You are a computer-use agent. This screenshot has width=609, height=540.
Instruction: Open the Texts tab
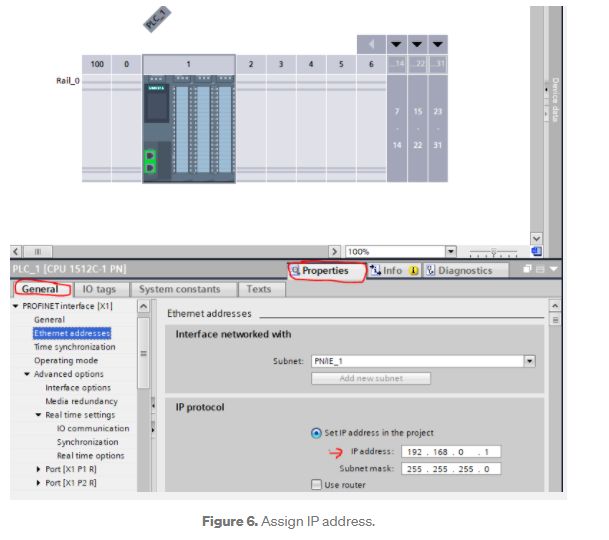tap(259, 289)
